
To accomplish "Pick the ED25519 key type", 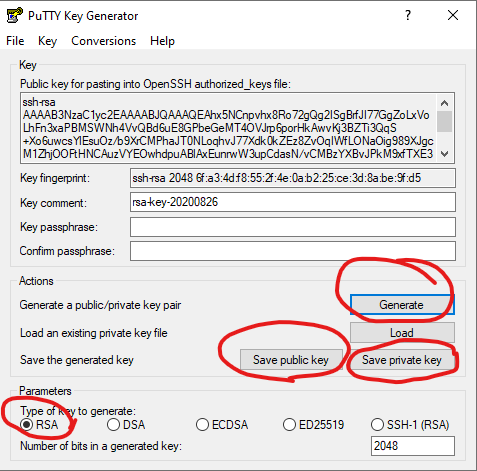I will (x=313, y=425).
